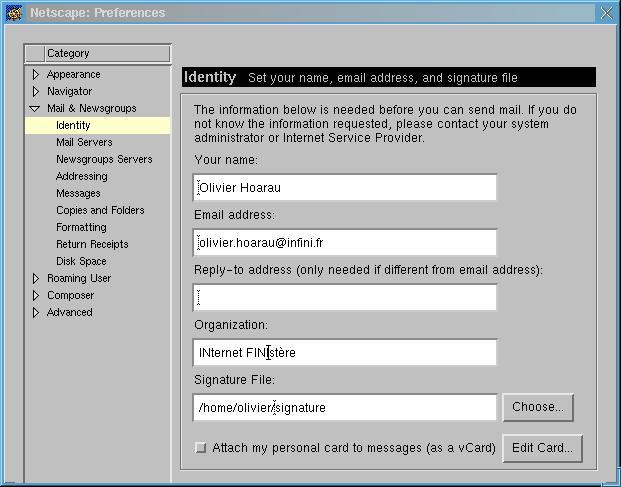Expand the Roaming User category
This screenshot has width=621, height=487.
tap(35, 278)
